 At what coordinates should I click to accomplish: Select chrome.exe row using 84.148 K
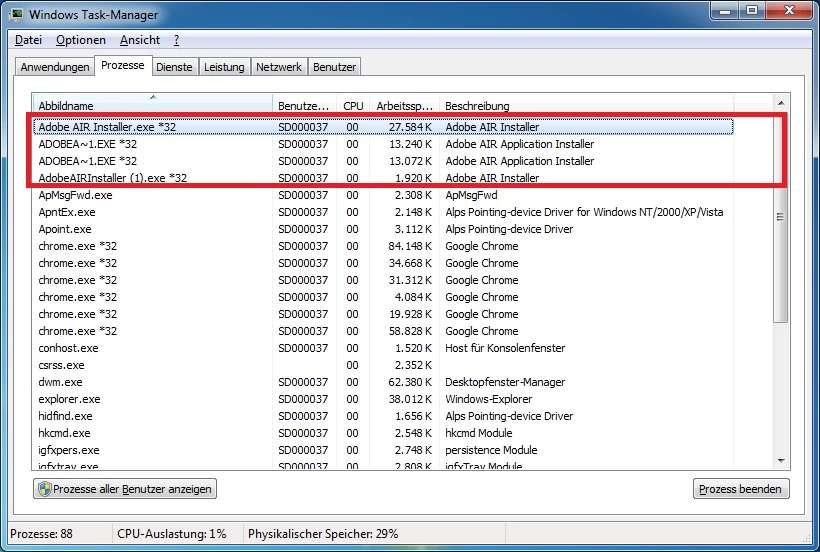click(x=383, y=246)
